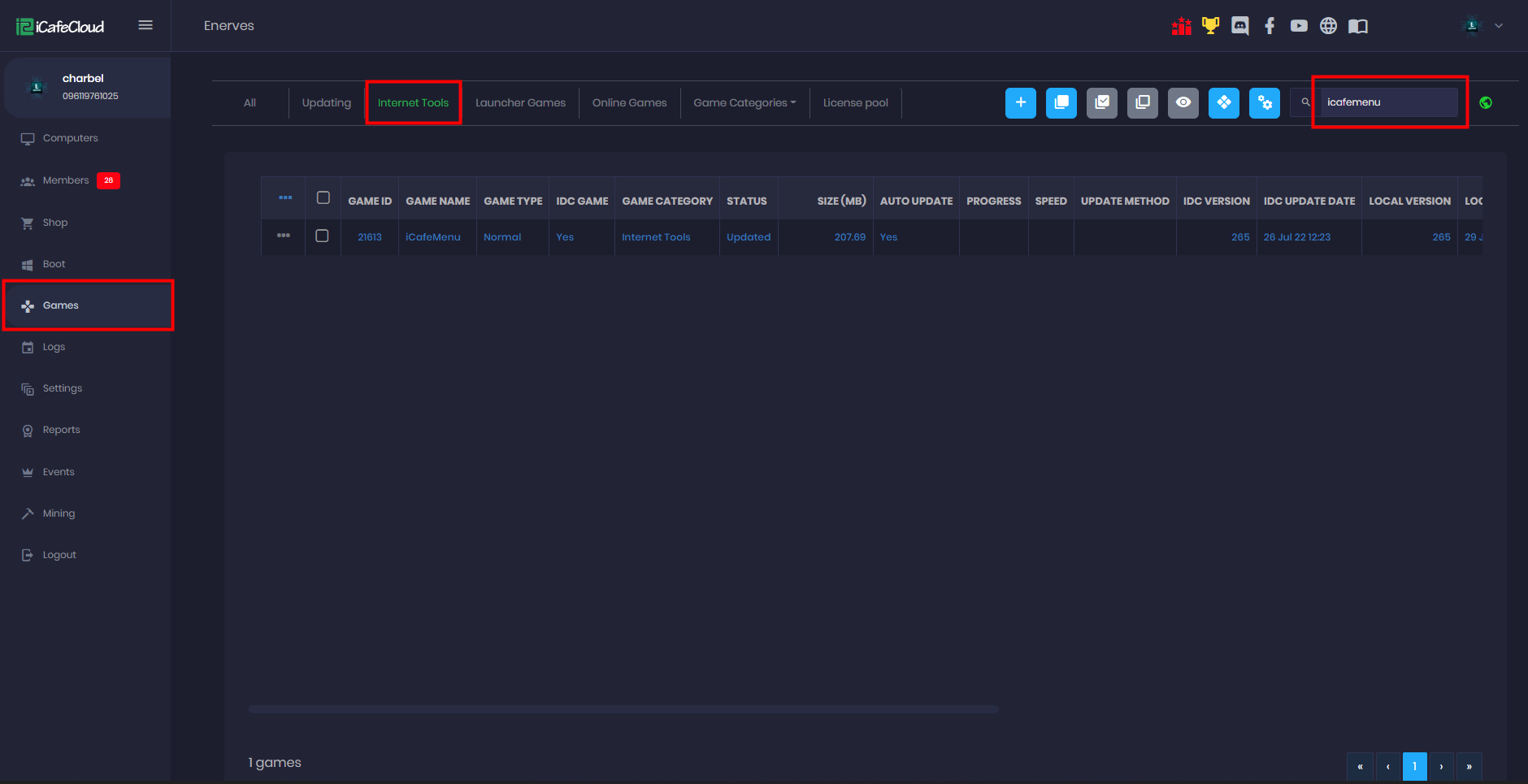Toggle the eye visibility toolbar icon
The width and height of the screenshot is (1528, 784).
coord(1183,102)
